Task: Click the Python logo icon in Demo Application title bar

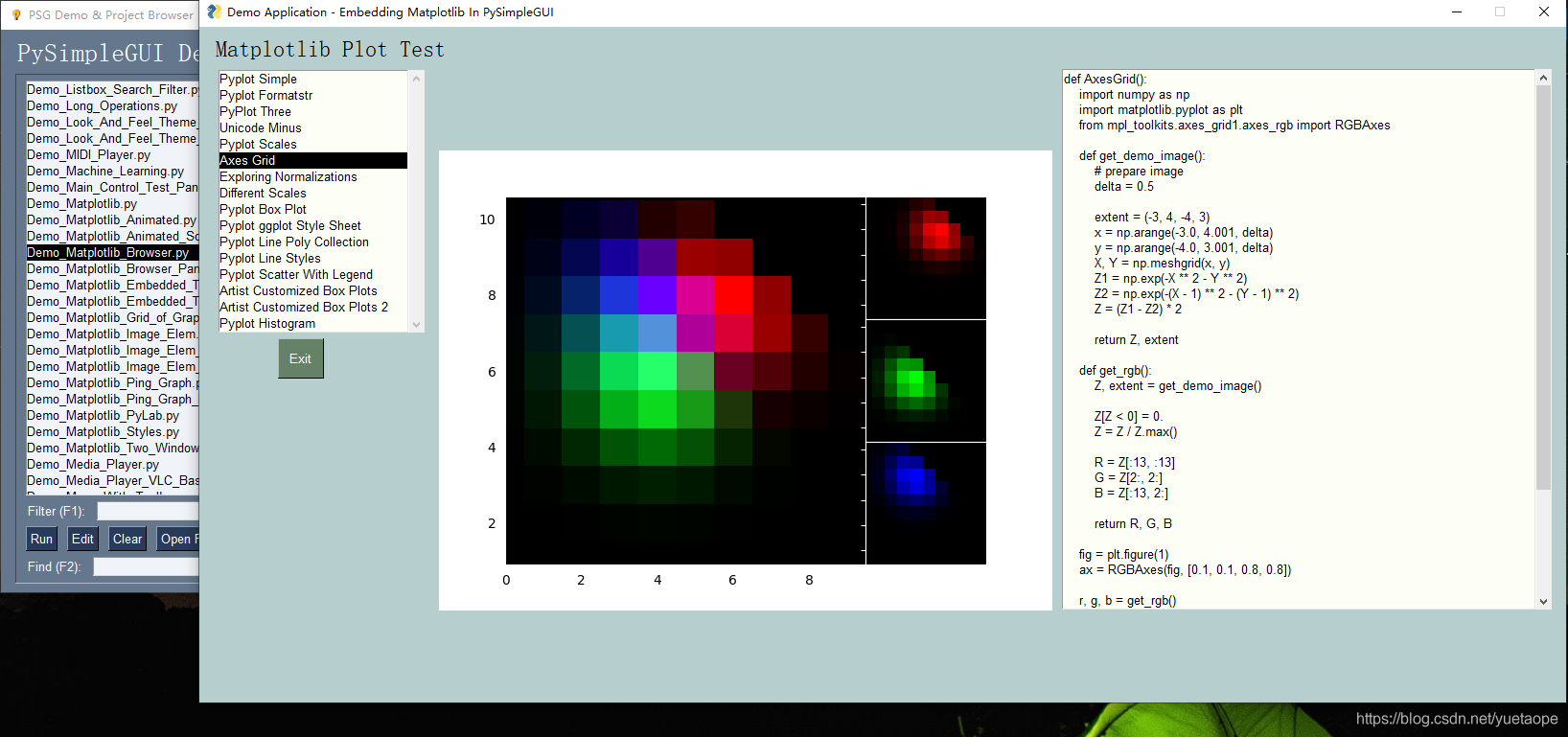Action: (215, 12)
